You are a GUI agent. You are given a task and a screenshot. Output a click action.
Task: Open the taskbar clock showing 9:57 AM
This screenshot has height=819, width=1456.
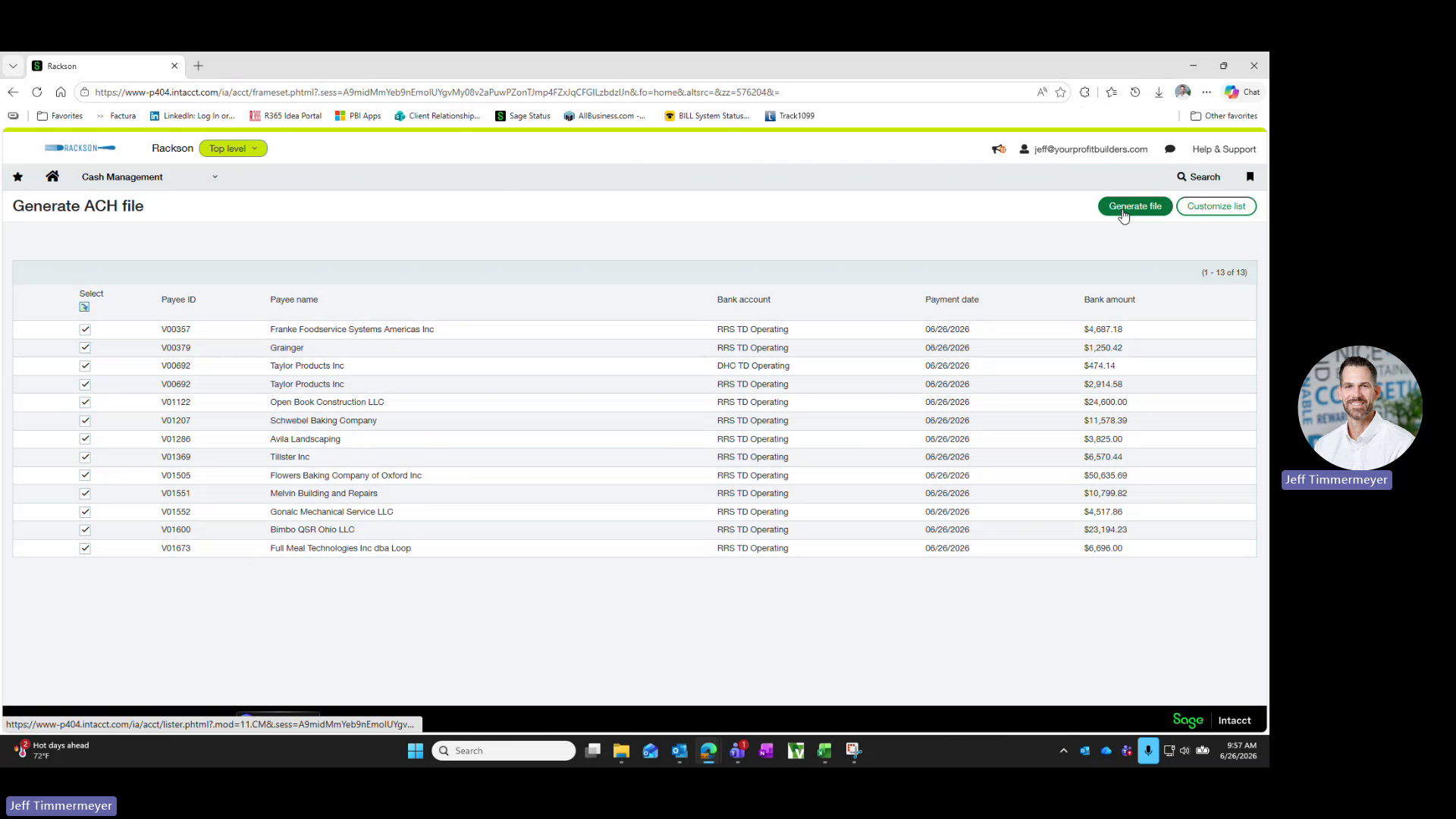pyautogui.click(x=1238, y=751)
